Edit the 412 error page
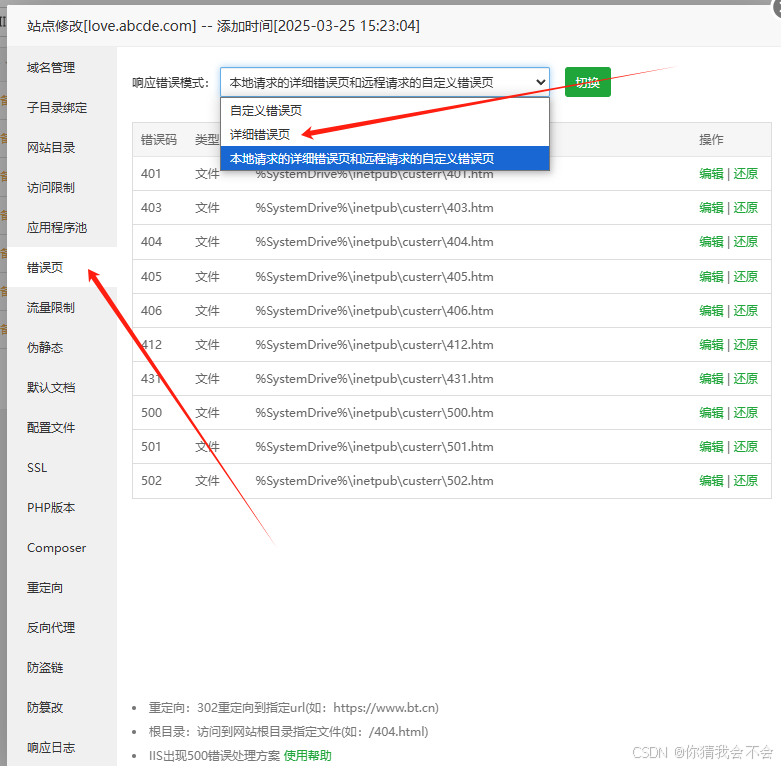Image resolution: width=781 pixels, height=766 pixels. point(711,345)
